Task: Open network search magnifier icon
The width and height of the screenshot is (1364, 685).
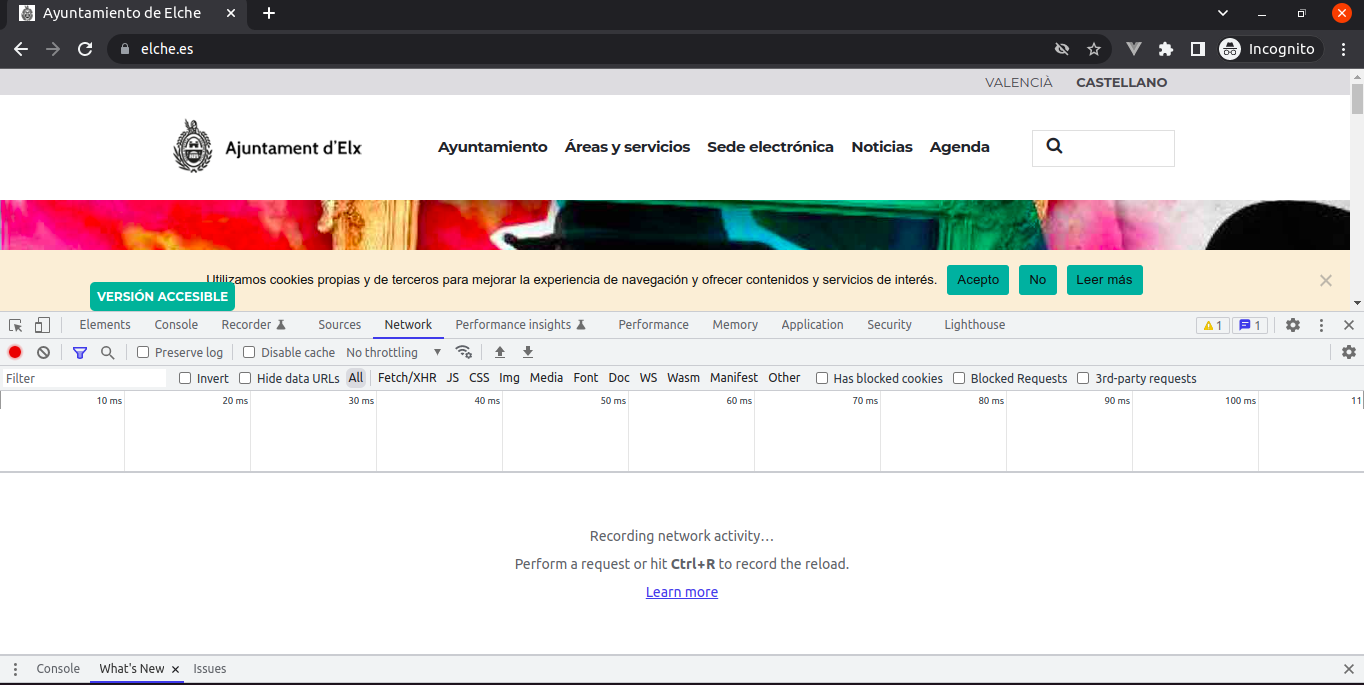Action: click(x=107, y=352)
